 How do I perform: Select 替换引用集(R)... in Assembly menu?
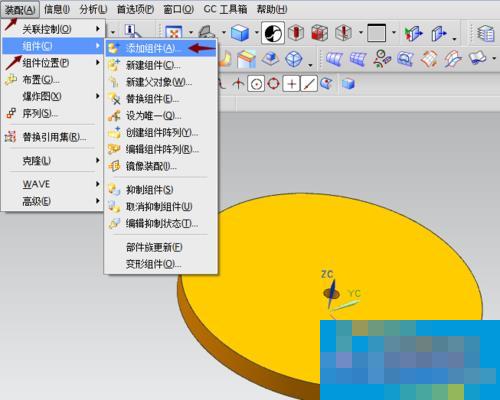53,137
